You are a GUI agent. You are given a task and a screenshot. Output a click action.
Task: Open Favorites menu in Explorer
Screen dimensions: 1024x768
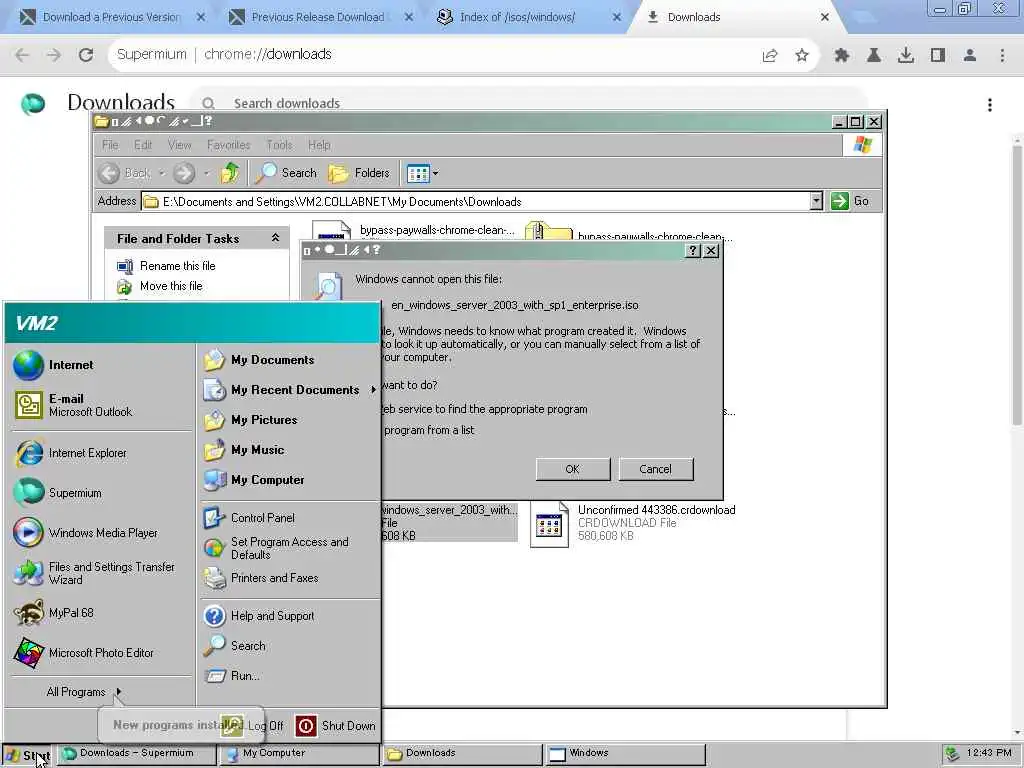pos(229,145)
